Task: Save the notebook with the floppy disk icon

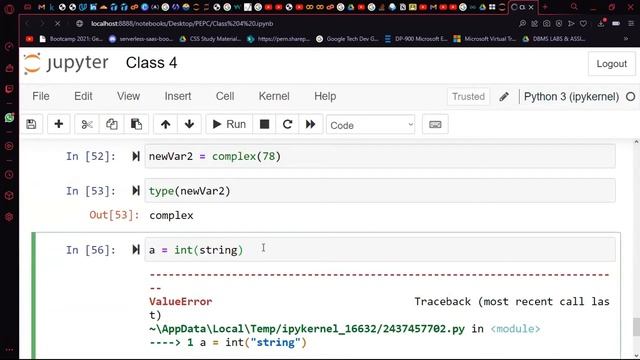Action: (31, 124)
